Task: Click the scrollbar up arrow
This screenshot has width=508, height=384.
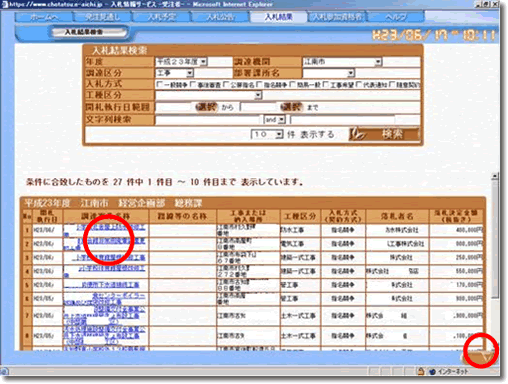Action: [x=496, y=176]
